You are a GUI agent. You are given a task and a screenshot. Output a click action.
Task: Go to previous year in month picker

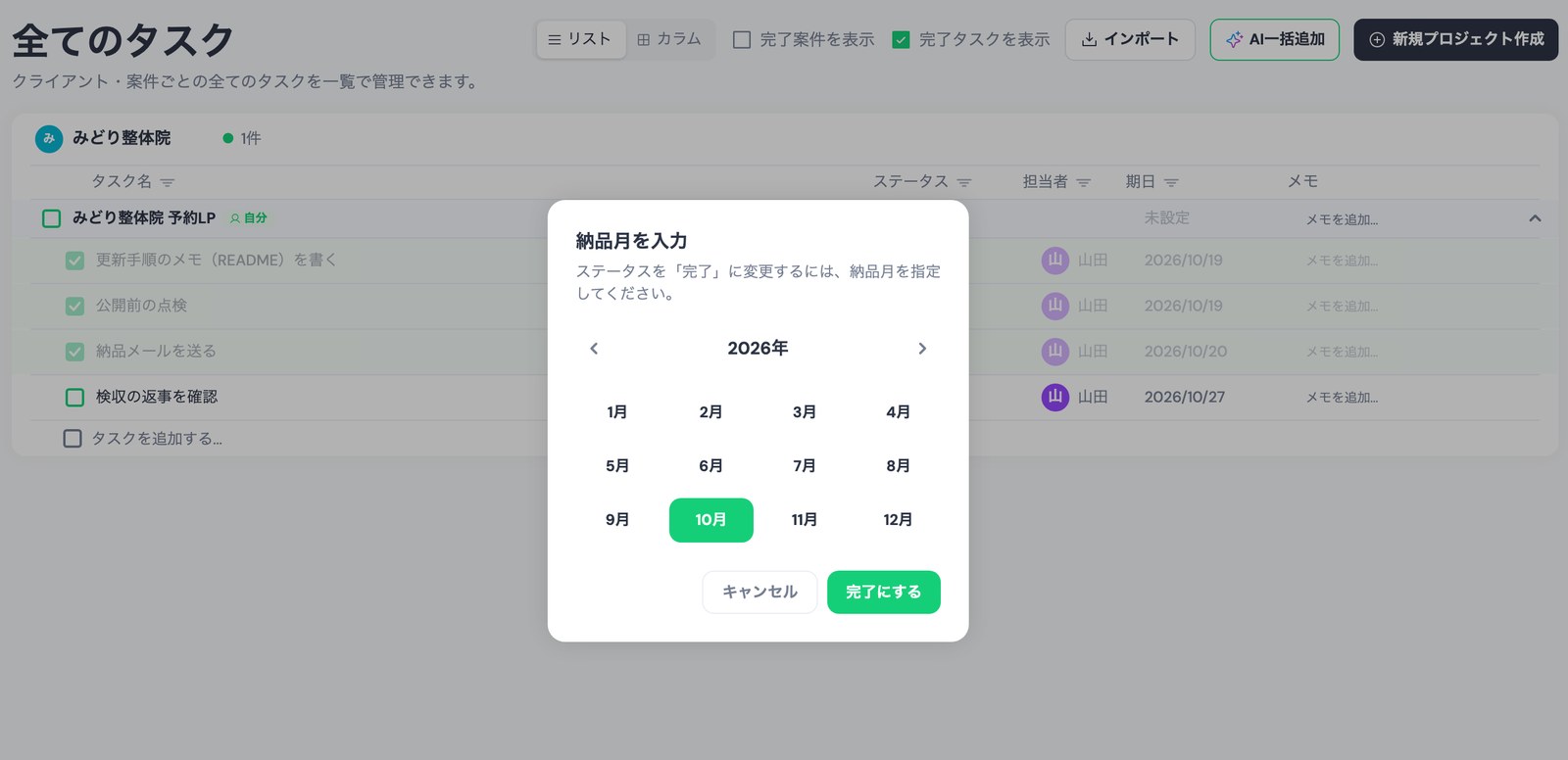594,349
